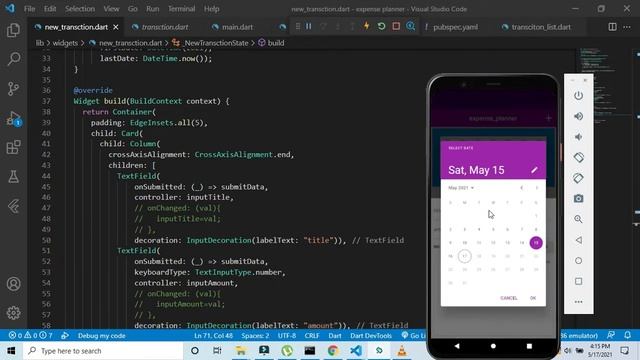Image resolution: width=640 pixels, height=360 pixels.
Task: Open the Extensions view
Action: coord(13,147)
